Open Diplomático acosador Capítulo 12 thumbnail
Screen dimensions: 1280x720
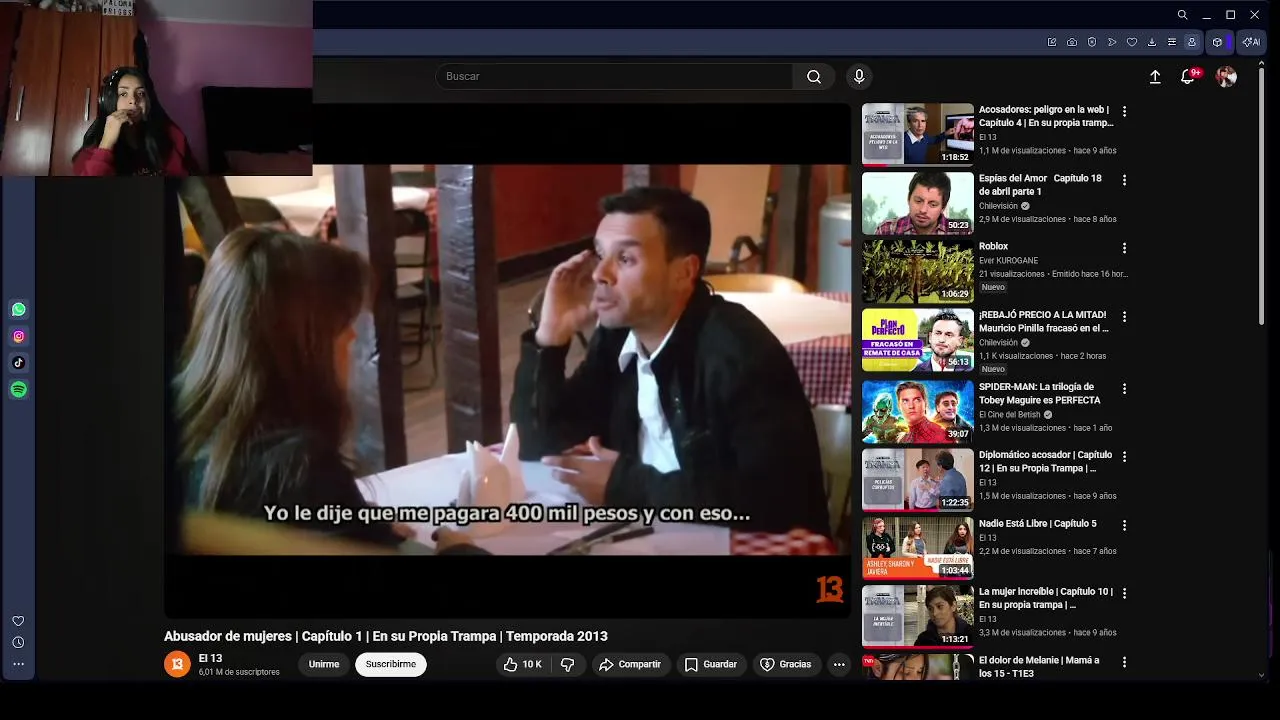coord(918,479)
